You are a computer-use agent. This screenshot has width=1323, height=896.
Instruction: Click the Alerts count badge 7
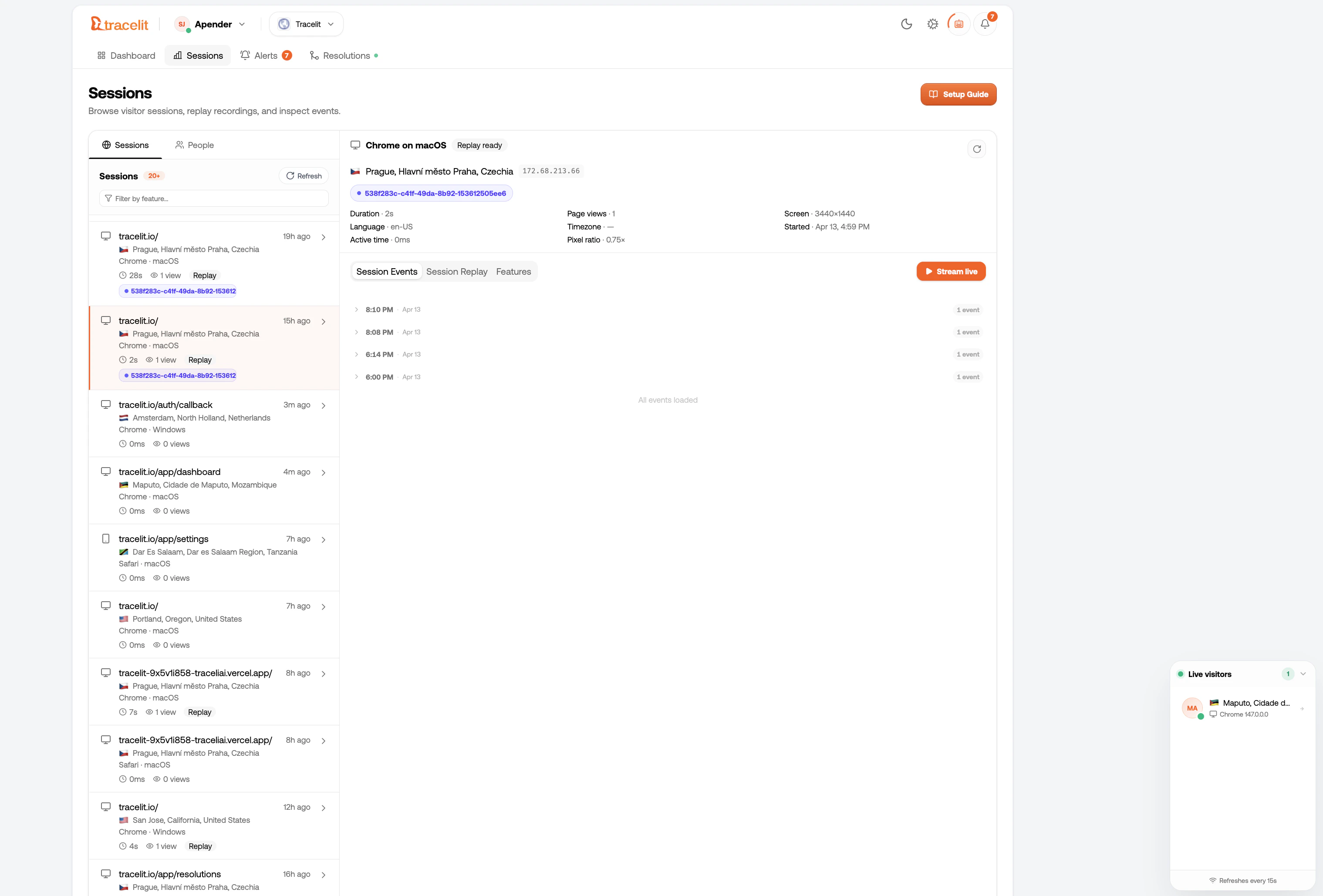click(x=287, y=55)
